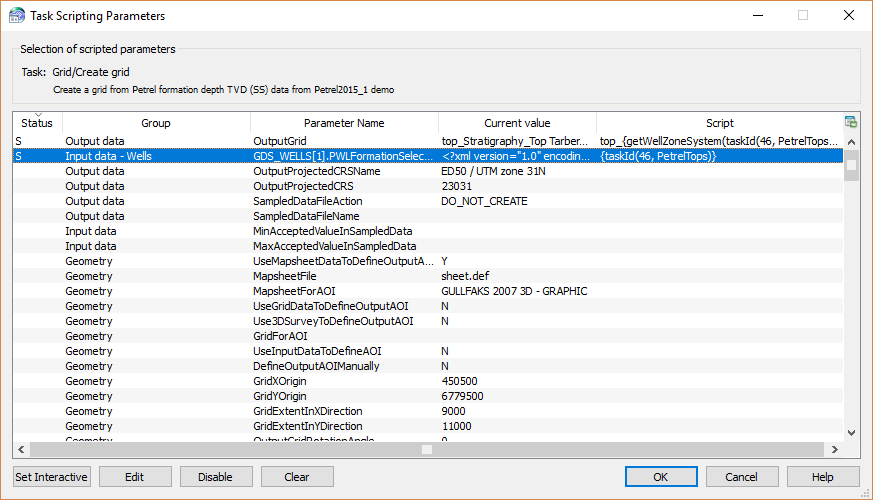Confirm with the OK button
This screenshot has height=500, width=873.
(661, 477)
